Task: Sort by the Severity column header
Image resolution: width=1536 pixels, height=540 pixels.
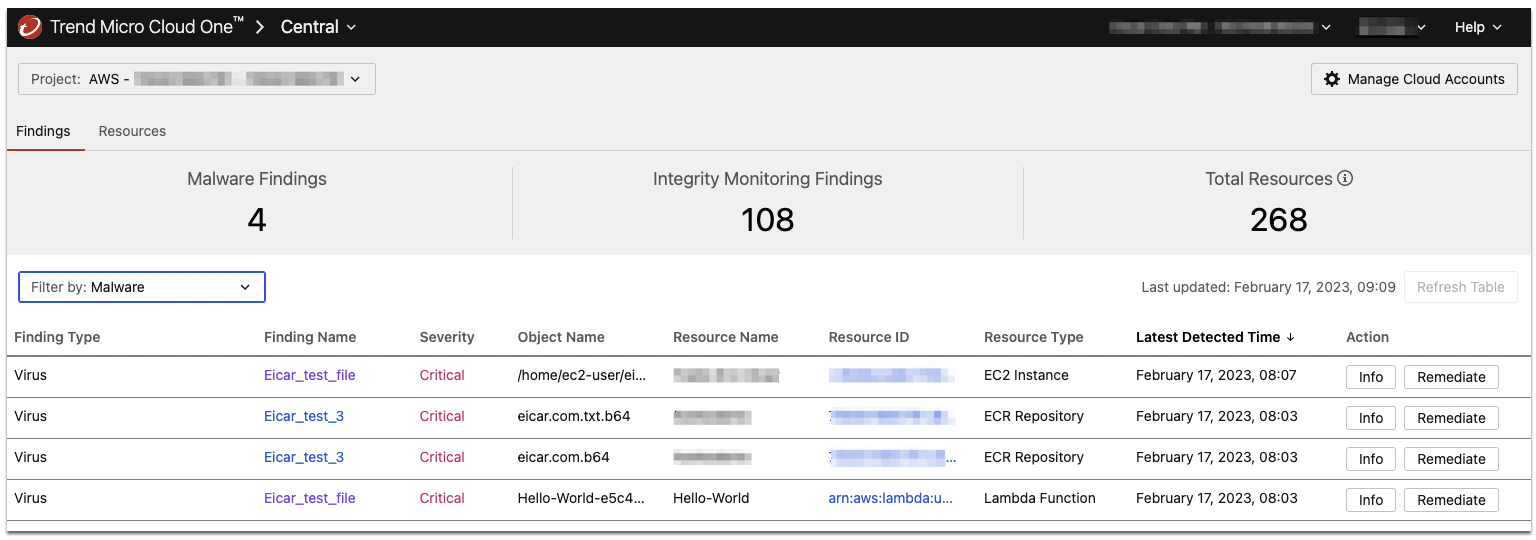Action: coord(446,337)
